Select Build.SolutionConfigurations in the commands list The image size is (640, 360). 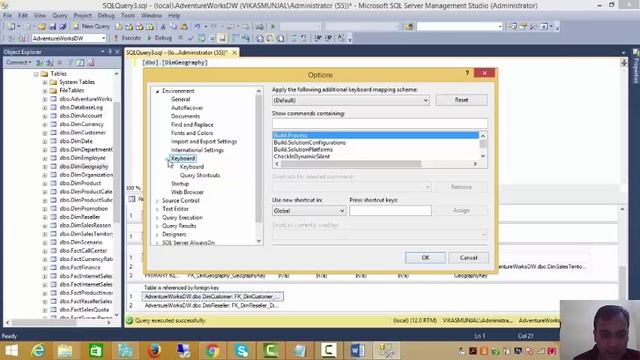point(309,142)
